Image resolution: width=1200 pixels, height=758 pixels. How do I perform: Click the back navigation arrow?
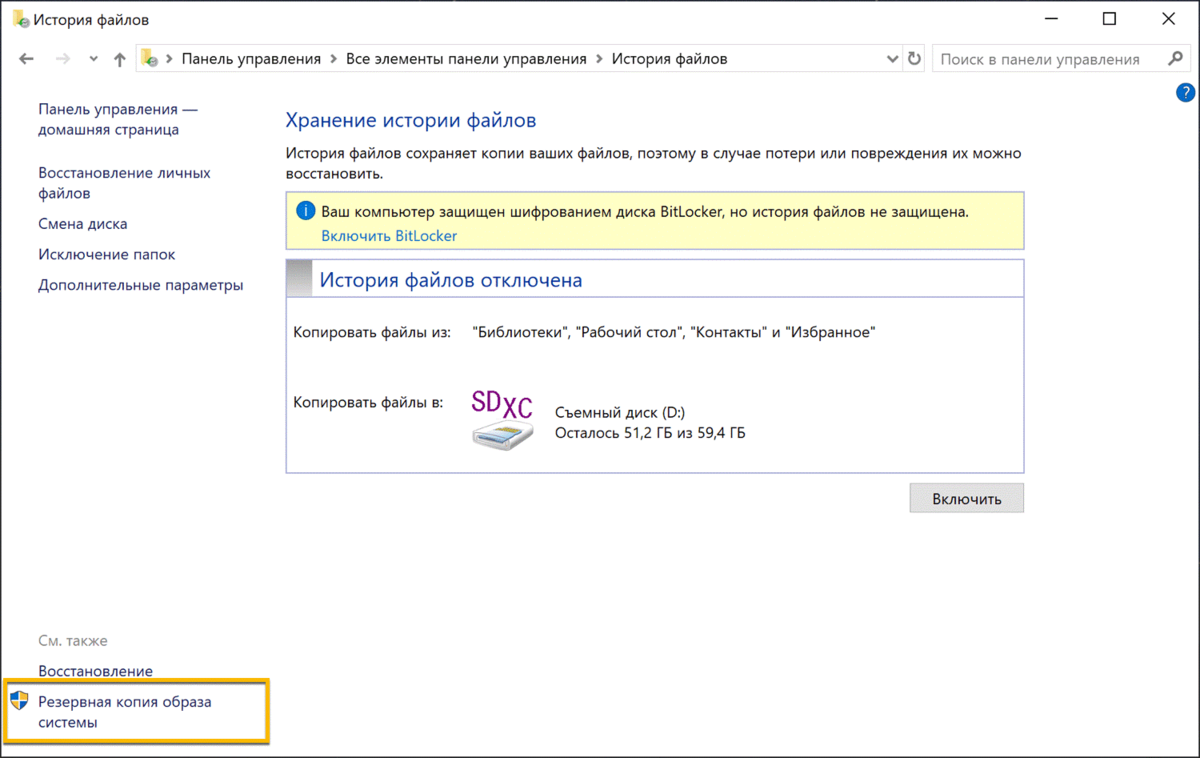26,58
